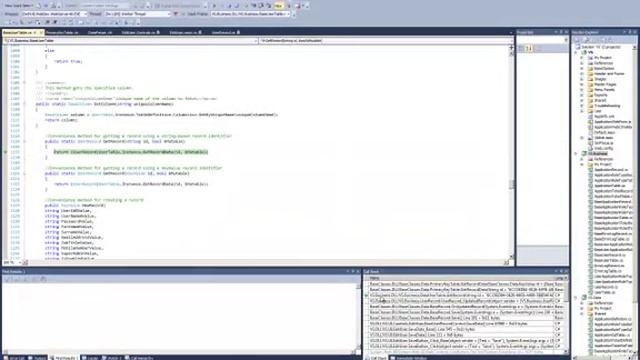This screenshot has width=640, height=360.
Task: Click the editor split bar handle
Action: (x=511, y=47)
